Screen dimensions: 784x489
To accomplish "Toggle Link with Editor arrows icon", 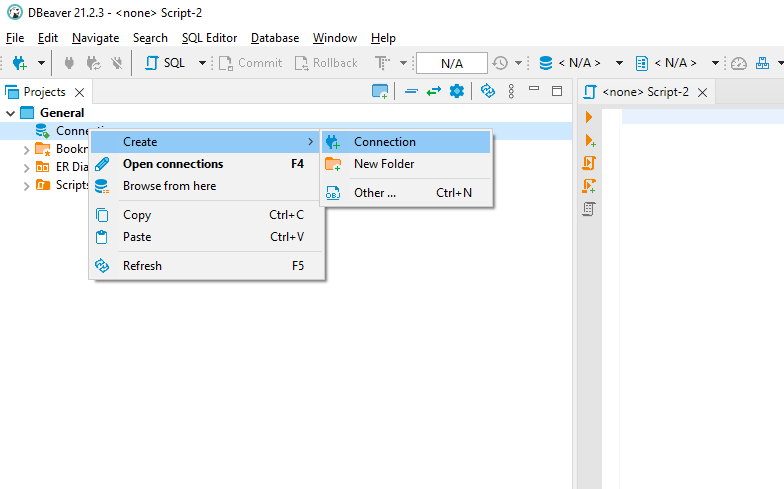I will click(x=434, y=92).
